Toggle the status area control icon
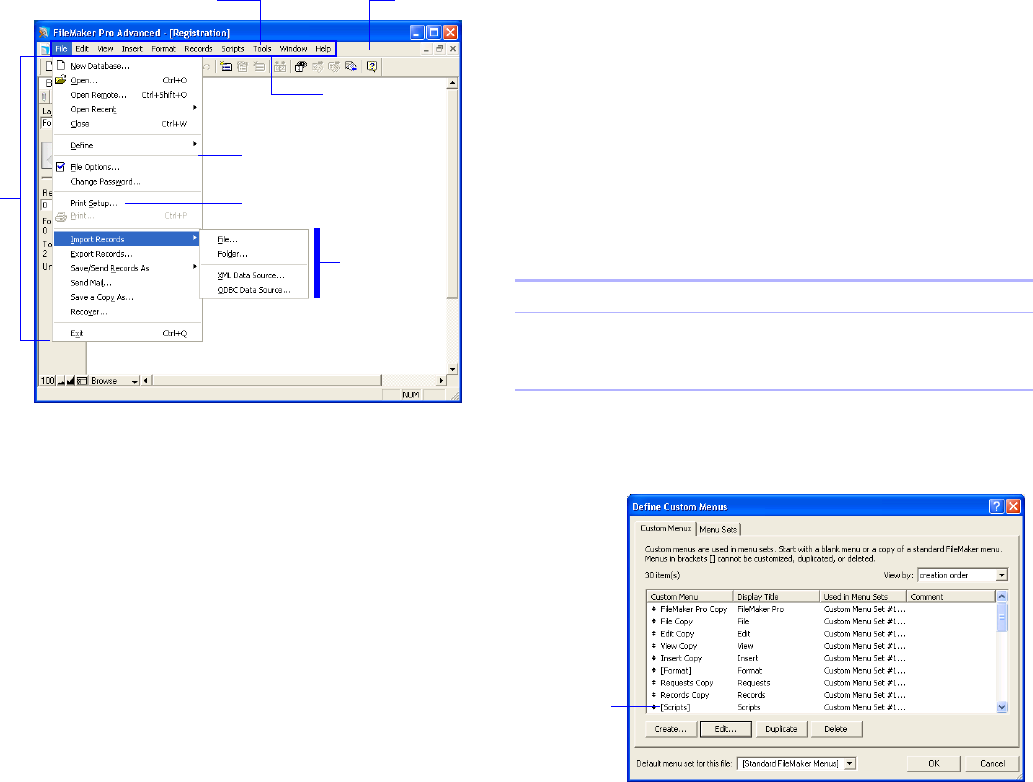Screen dimensions: 1033x782 coord(81,381)
